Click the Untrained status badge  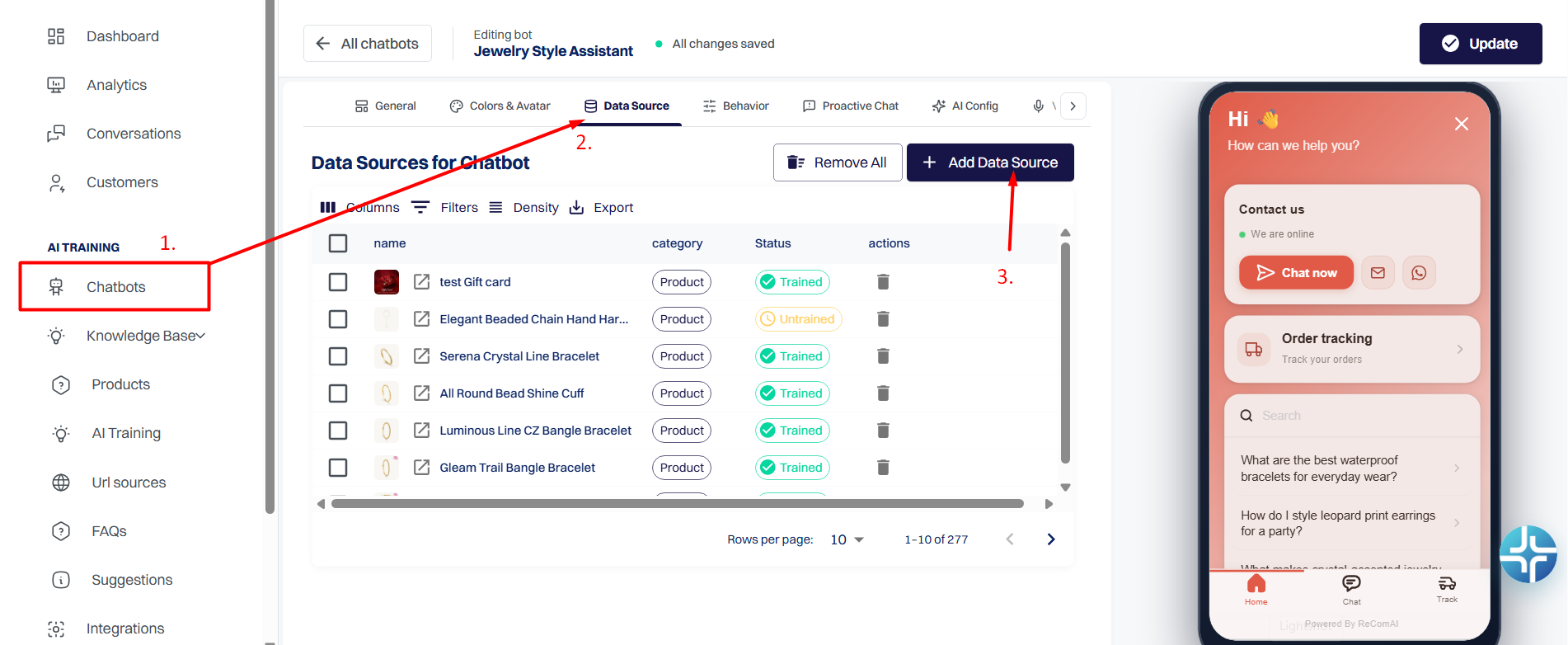(798, 319)
